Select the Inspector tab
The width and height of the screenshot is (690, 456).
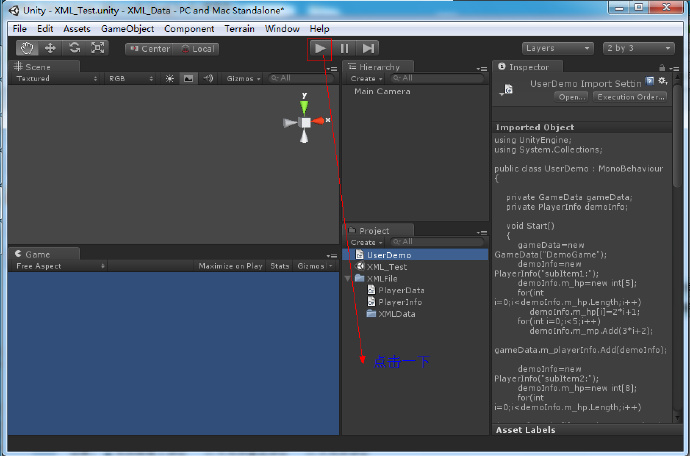pos(527,67)
